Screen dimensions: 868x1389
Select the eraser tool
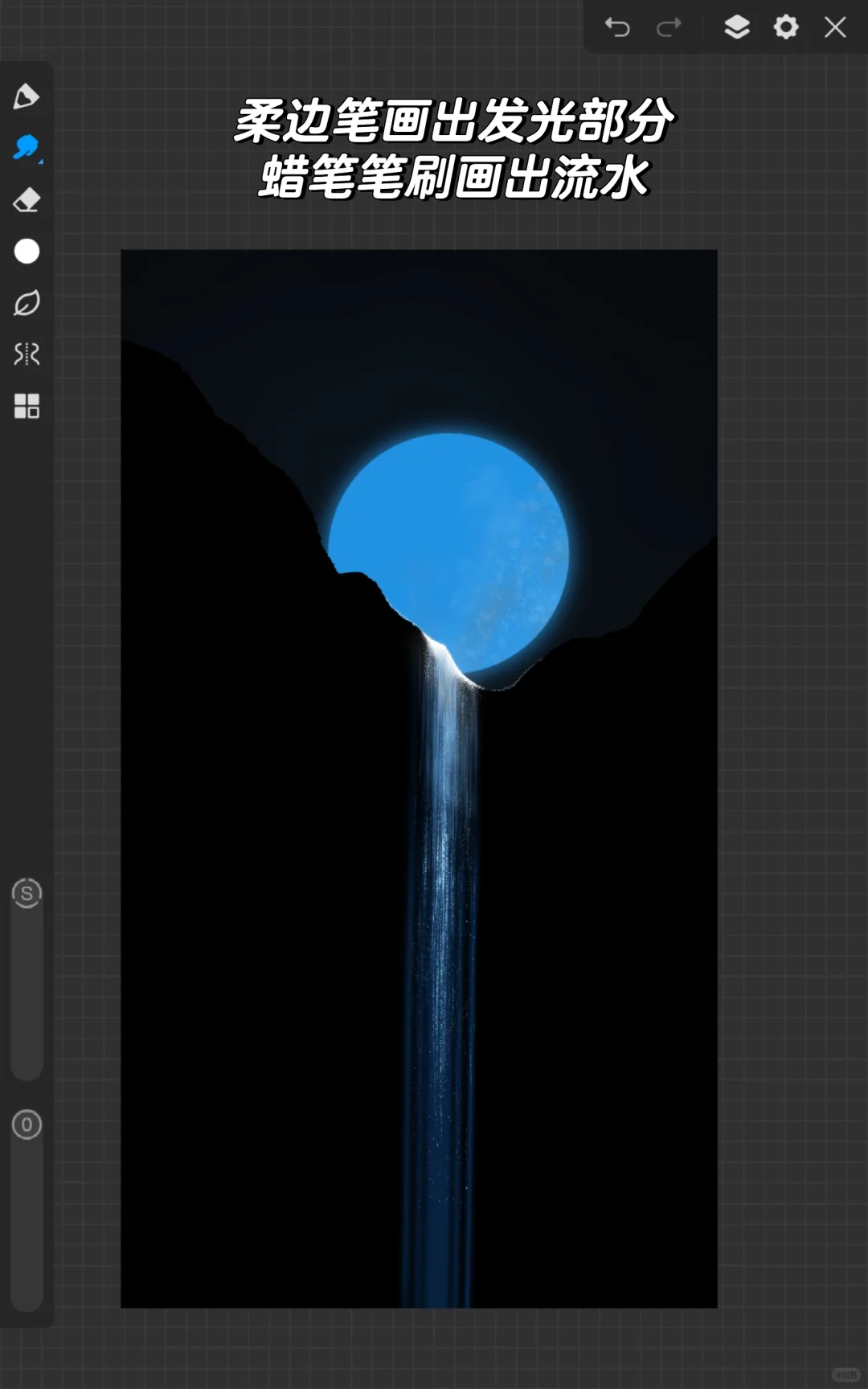point(27,199)
